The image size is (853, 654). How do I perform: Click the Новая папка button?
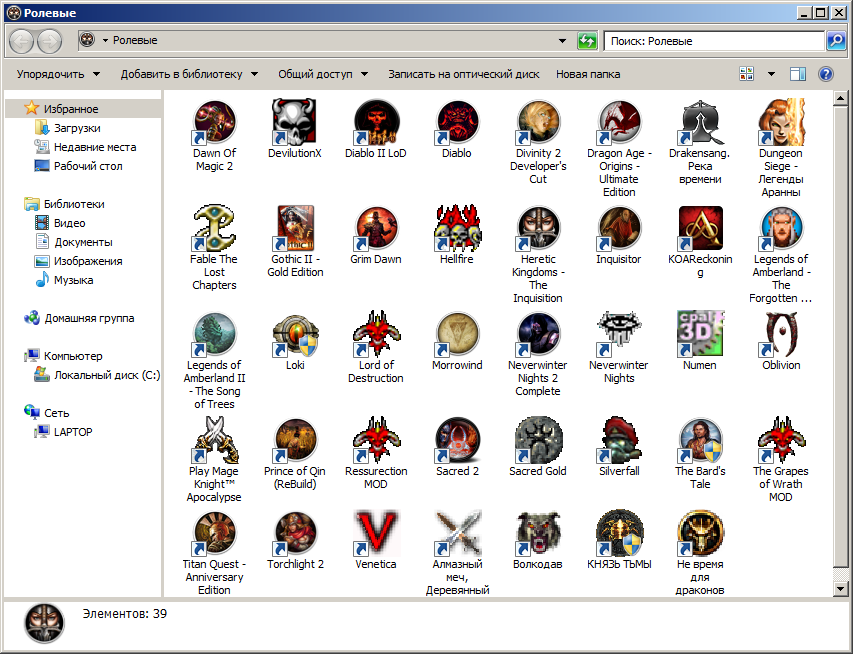[x=588, y=74]
